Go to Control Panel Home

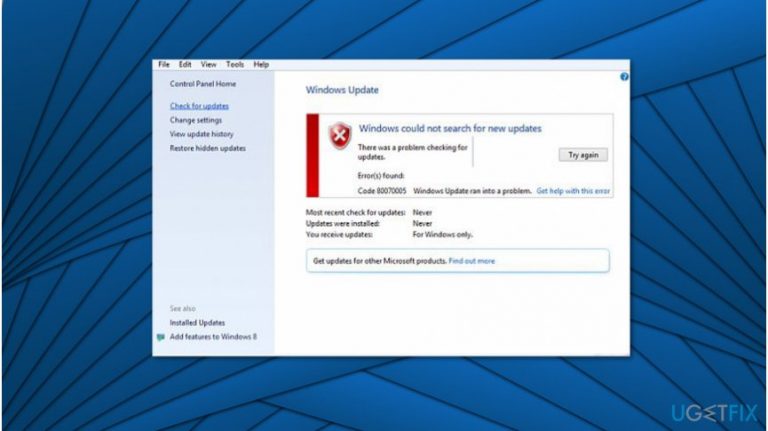(x=203, y=84)
